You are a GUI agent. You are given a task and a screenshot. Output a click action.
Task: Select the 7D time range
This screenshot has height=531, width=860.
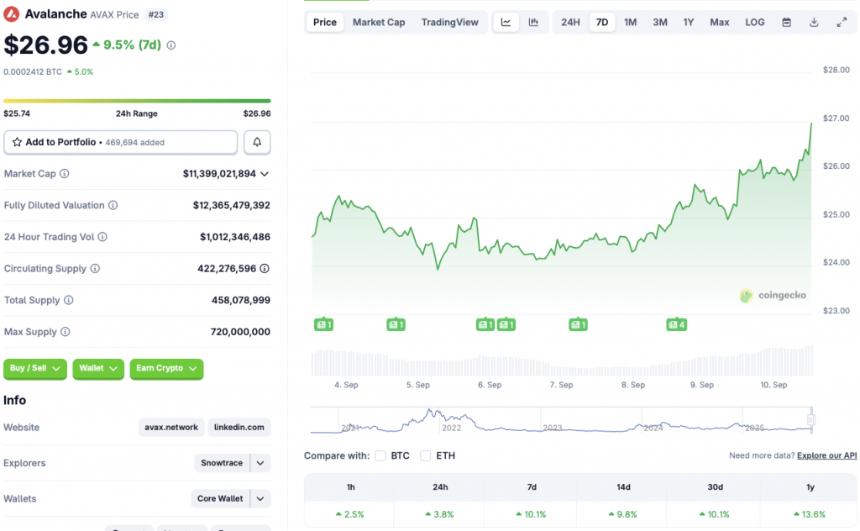tap(602, 22)
